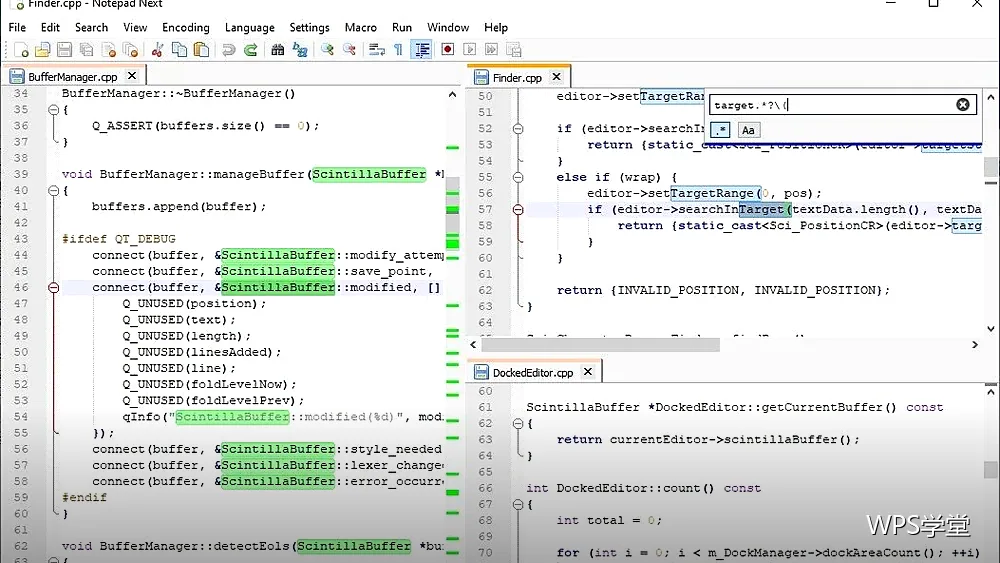This screenshot has width=1000, height=563.
Task: Toggle regex mode in quick find
Action: click(721, 130)
